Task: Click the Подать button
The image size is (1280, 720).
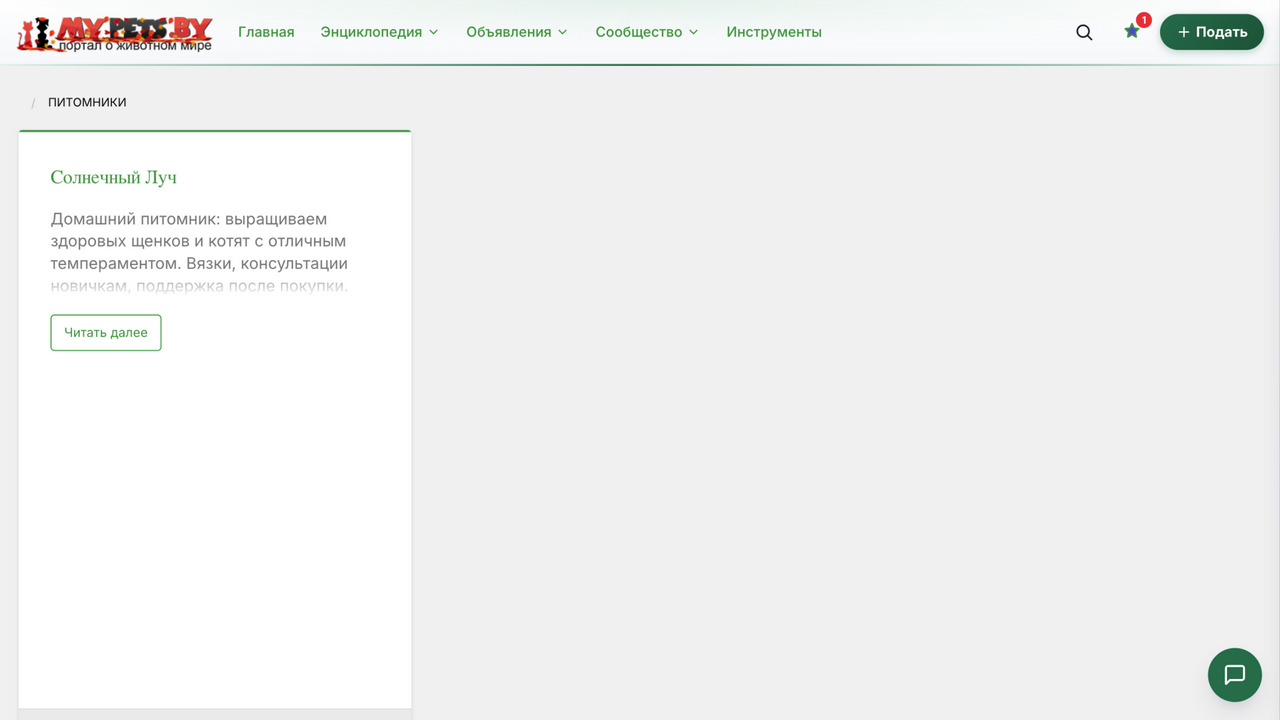Action: (x=1212, y=32)
